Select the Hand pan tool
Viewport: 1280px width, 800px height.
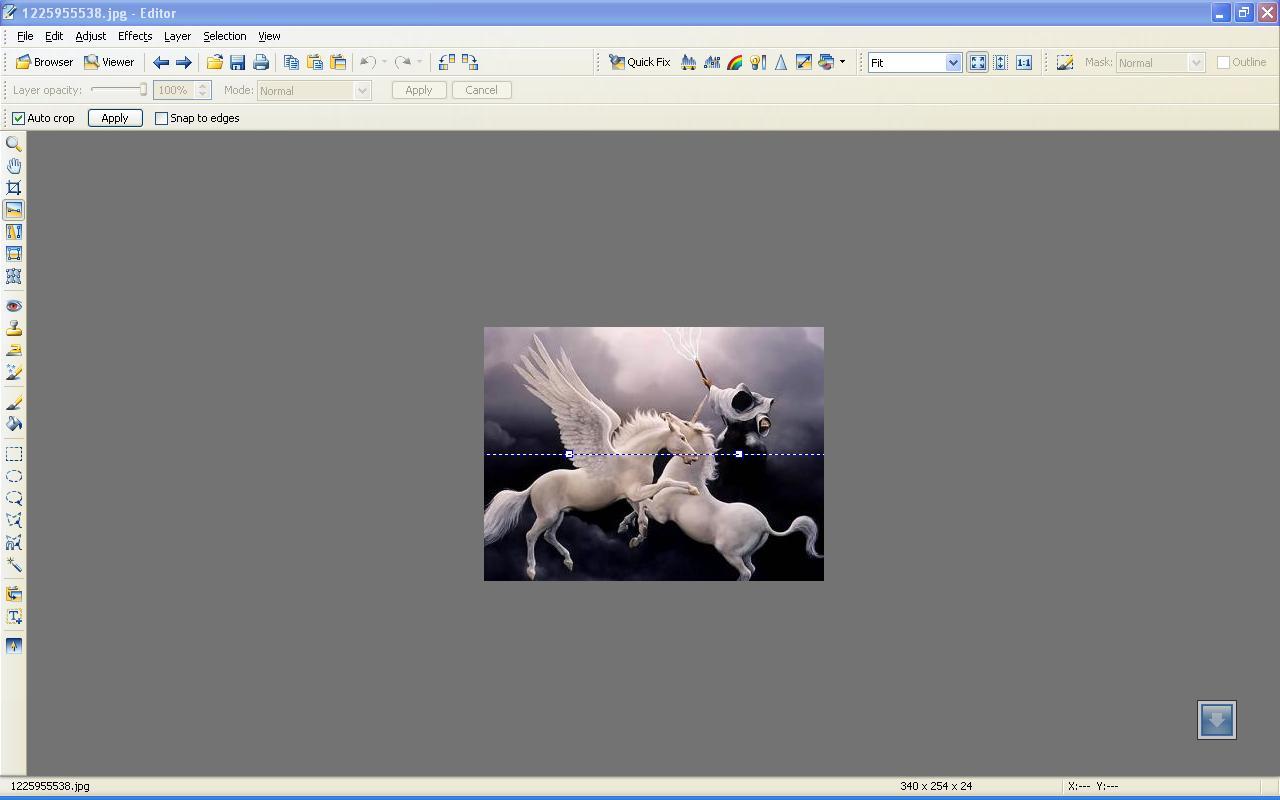[x=14, y=165]
